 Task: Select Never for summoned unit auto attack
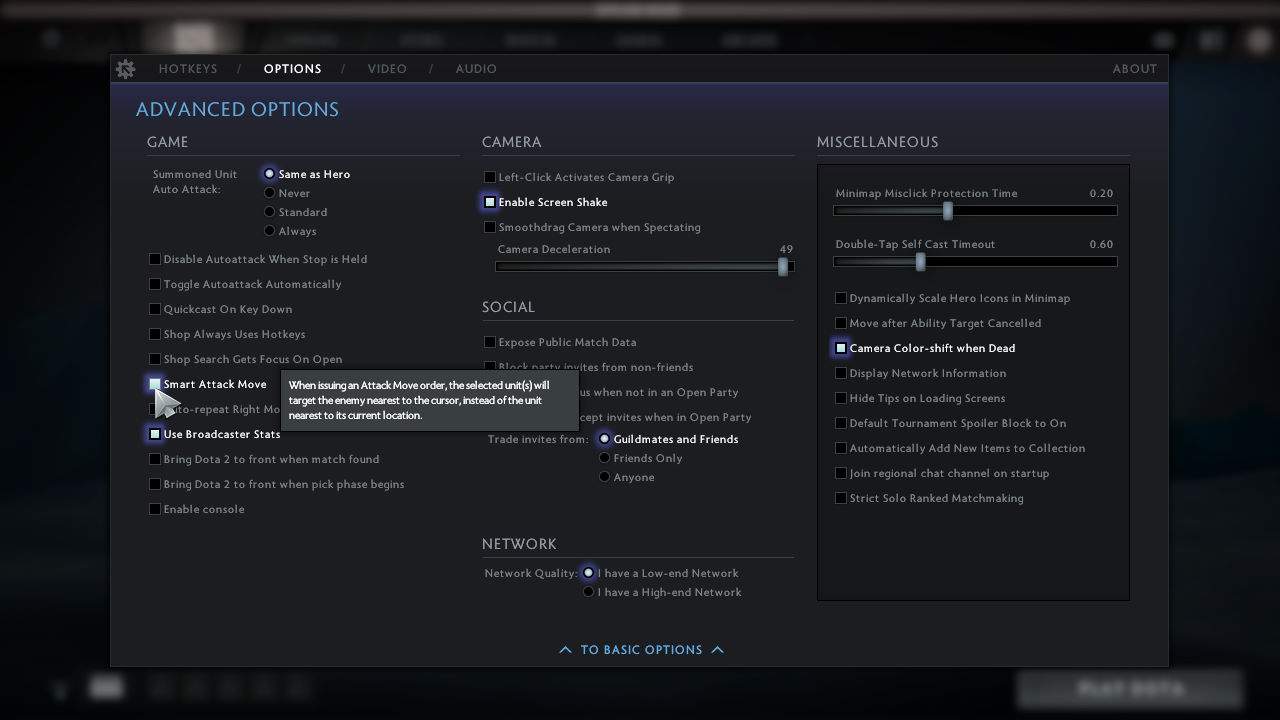269,193
